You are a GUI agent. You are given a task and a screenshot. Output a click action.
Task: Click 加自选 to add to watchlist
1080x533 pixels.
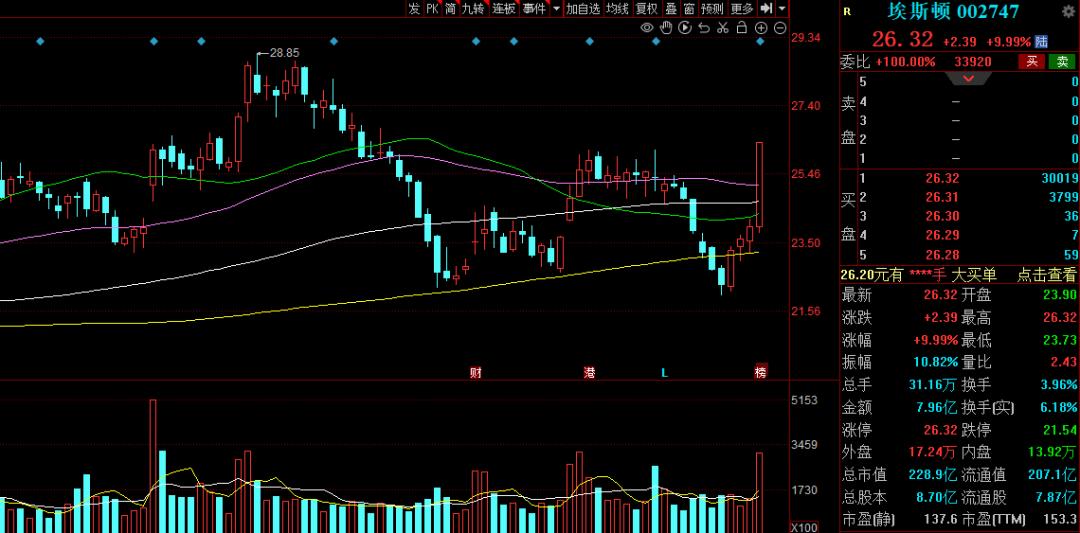tap(583, 9)
